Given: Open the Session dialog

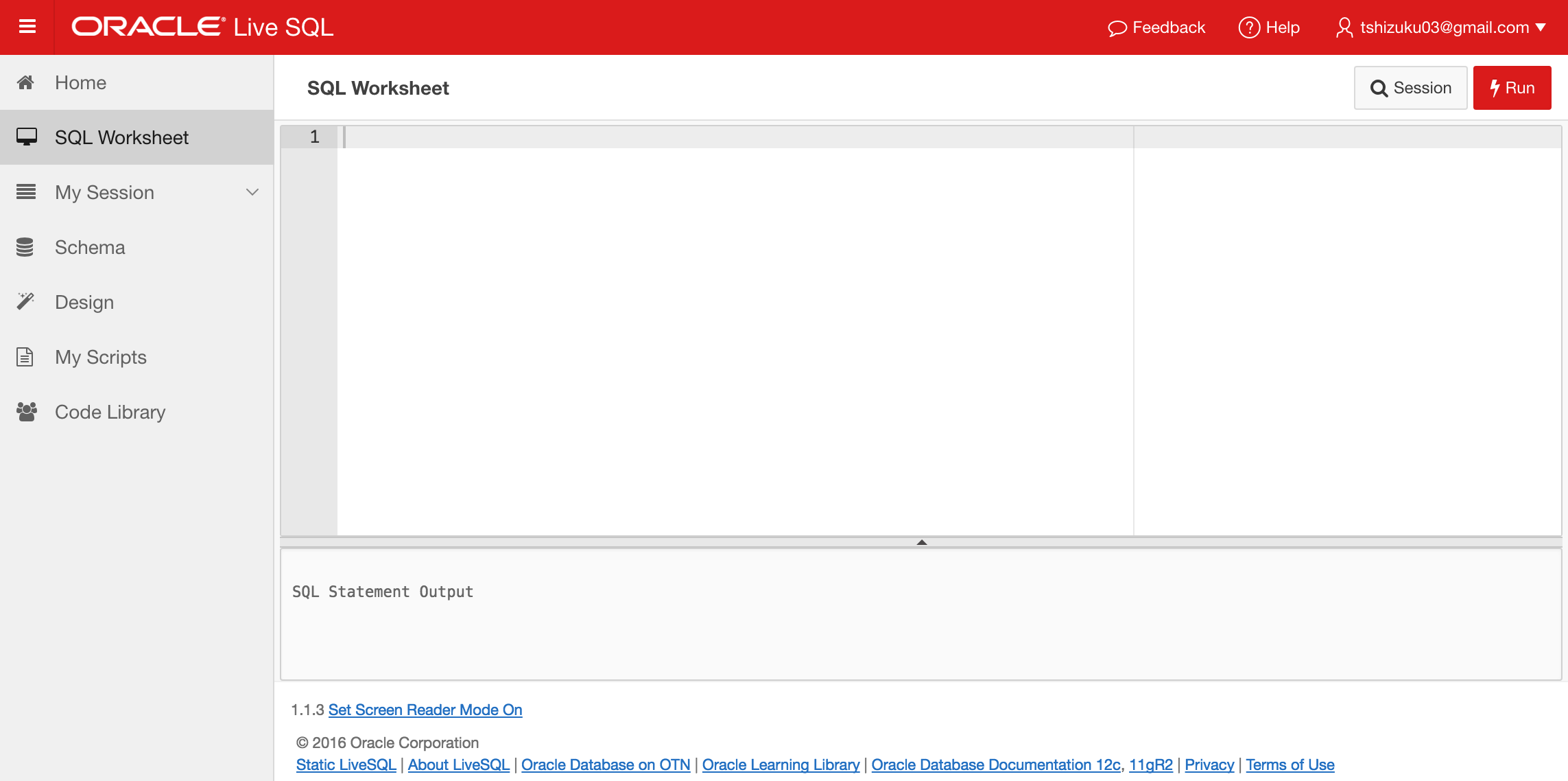Looking at the screenshot, I should (1410, 87).
